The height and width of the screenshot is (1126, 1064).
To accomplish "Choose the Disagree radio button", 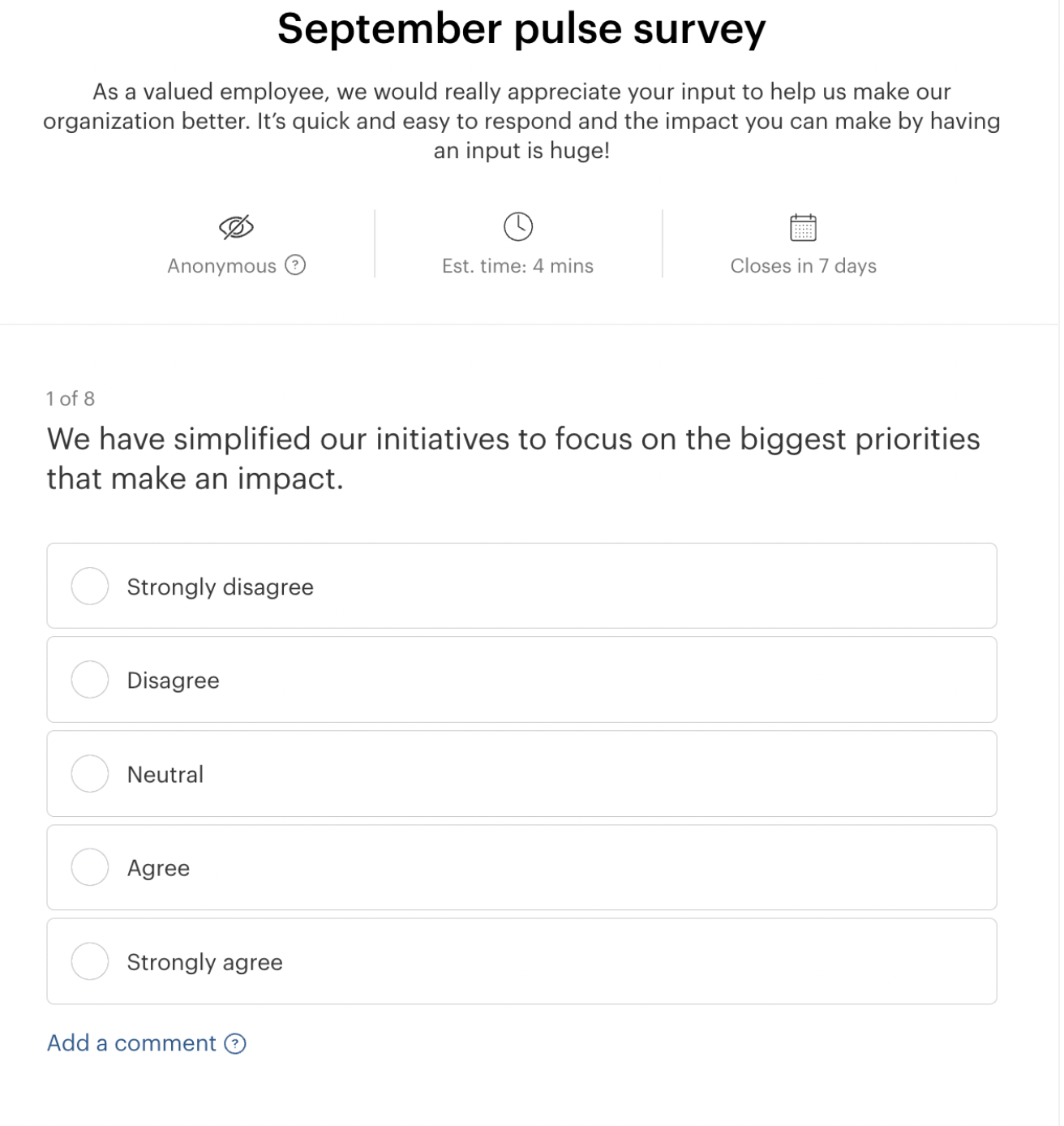I will [x=90, y=680].
